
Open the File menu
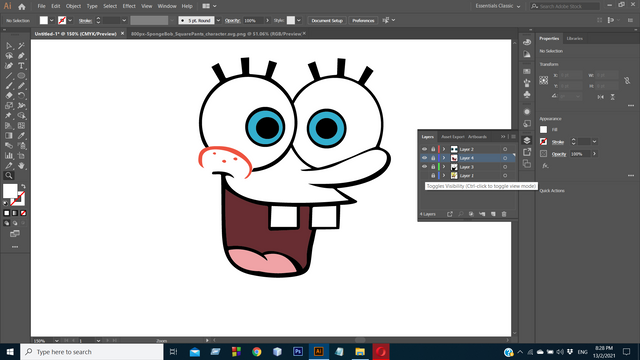coord(41,6)
